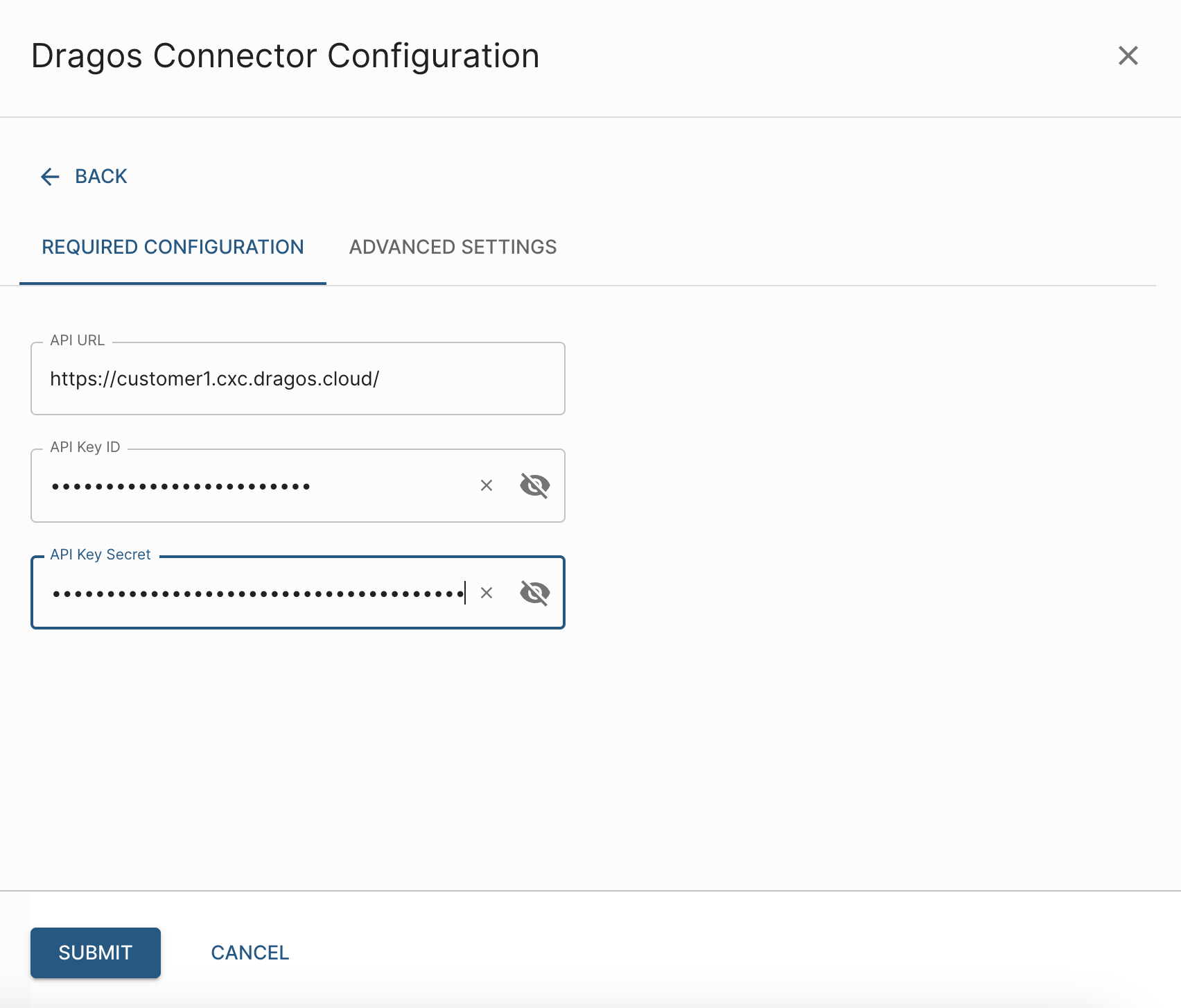Clear the API Key Secret field
Viewport: 1181px width, 1008px height.
tap(487, 593)
